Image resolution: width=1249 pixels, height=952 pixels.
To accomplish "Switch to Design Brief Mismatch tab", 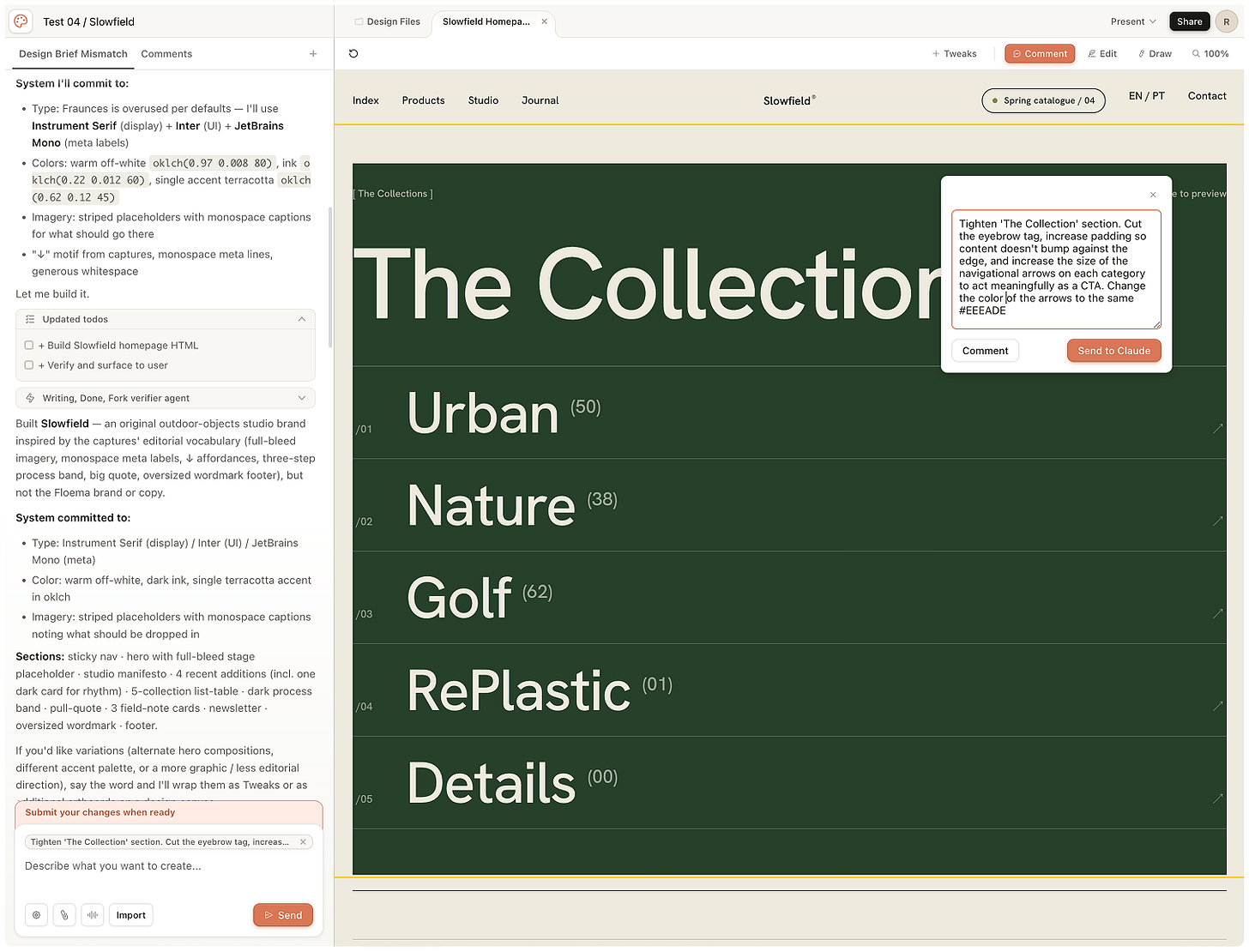I will 73,54.
